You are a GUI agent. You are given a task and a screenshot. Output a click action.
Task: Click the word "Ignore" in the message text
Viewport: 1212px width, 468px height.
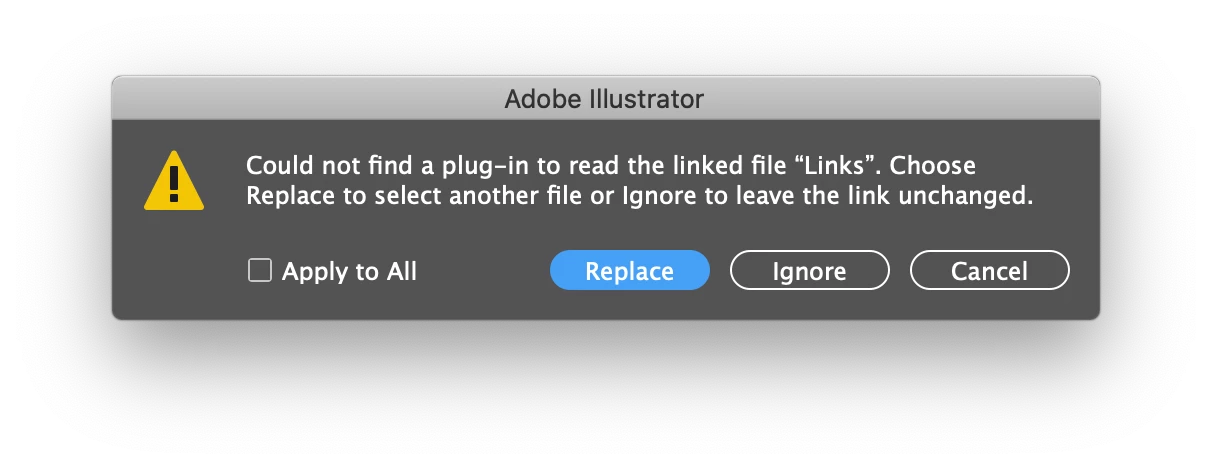(656, 197)
